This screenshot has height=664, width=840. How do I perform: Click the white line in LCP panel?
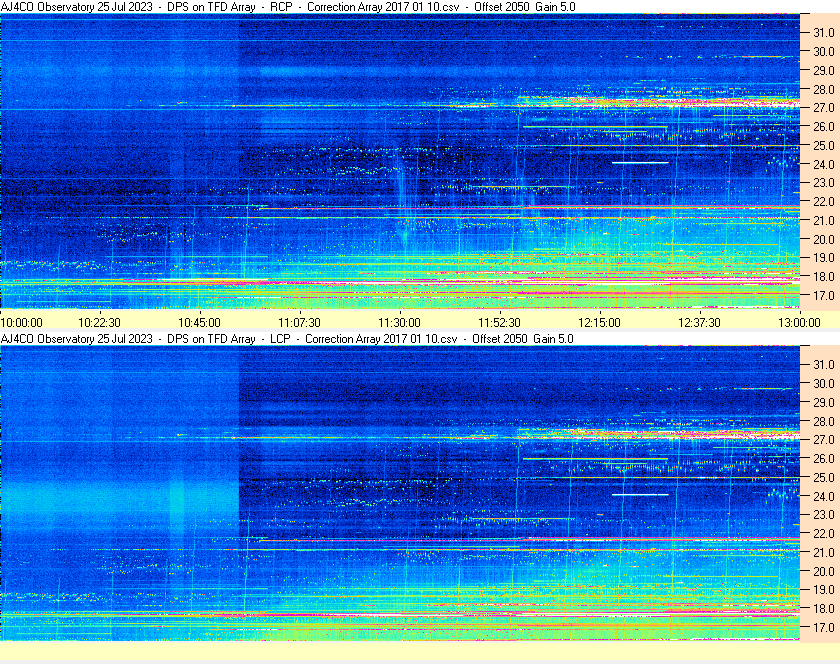[x=640, y=494]
